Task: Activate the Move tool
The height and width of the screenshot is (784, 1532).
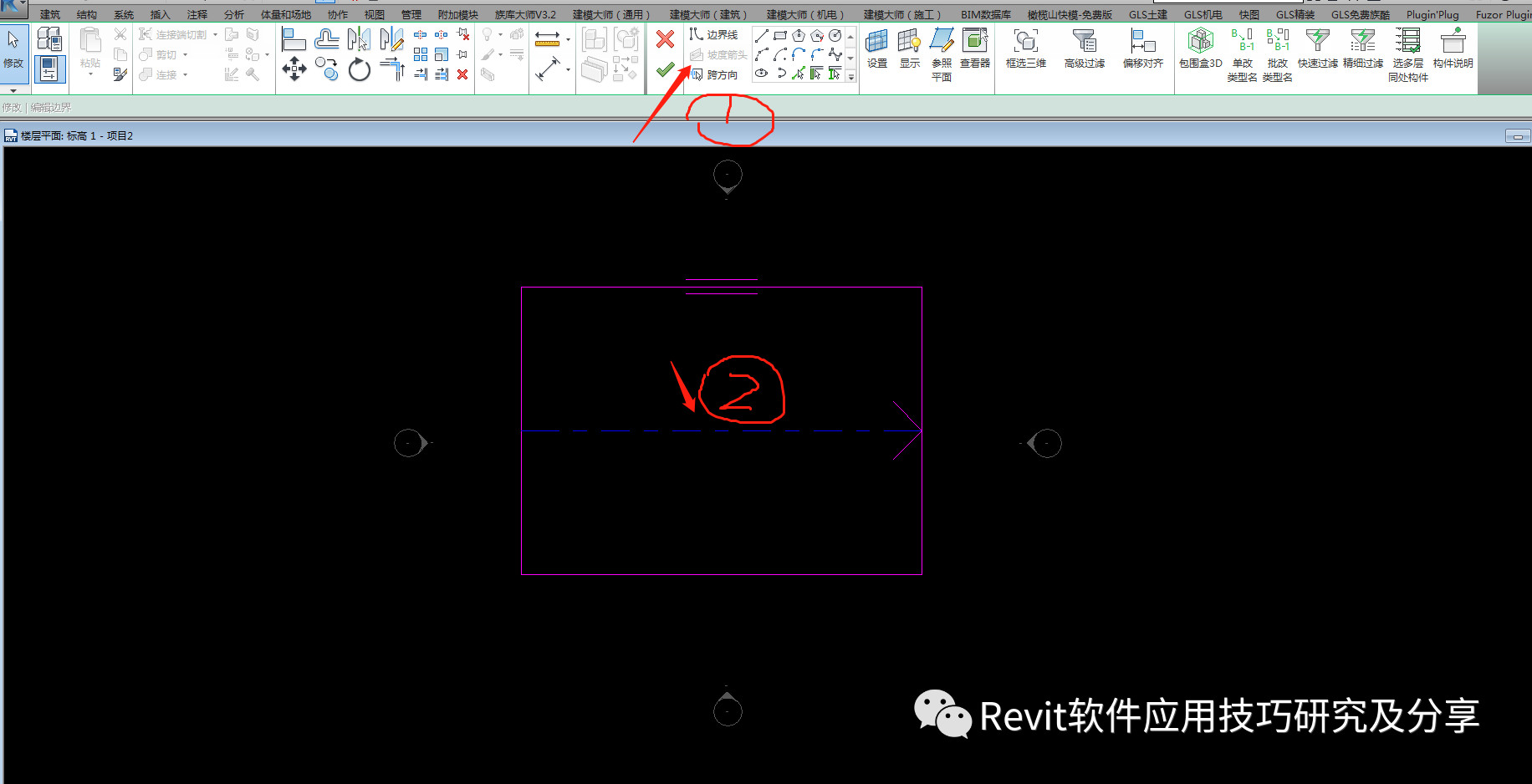Action: pyautogui.click(x=294, y=69)
